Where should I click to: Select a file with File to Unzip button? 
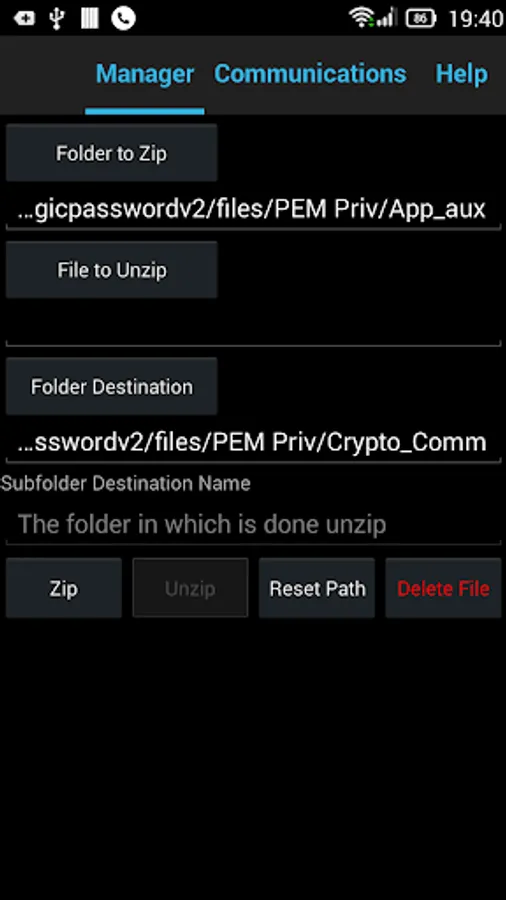[111, 270]
